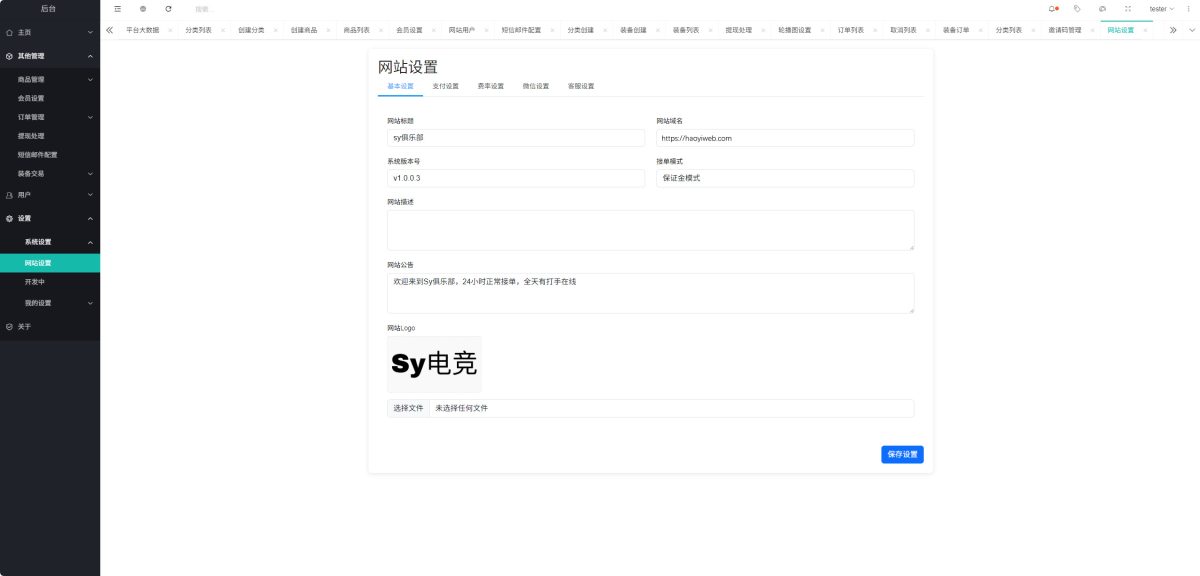Click the theme icon next to fullscreen

(x=1102, y=8)
